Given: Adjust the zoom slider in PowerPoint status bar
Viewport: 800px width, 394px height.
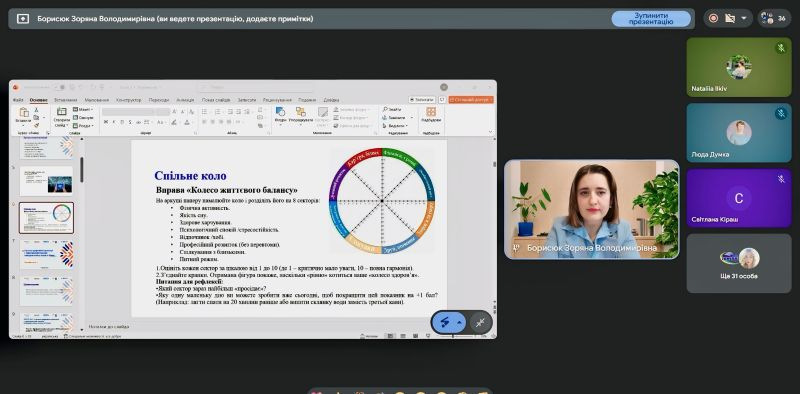Looking at the screenshot, I should coord(453,336).
